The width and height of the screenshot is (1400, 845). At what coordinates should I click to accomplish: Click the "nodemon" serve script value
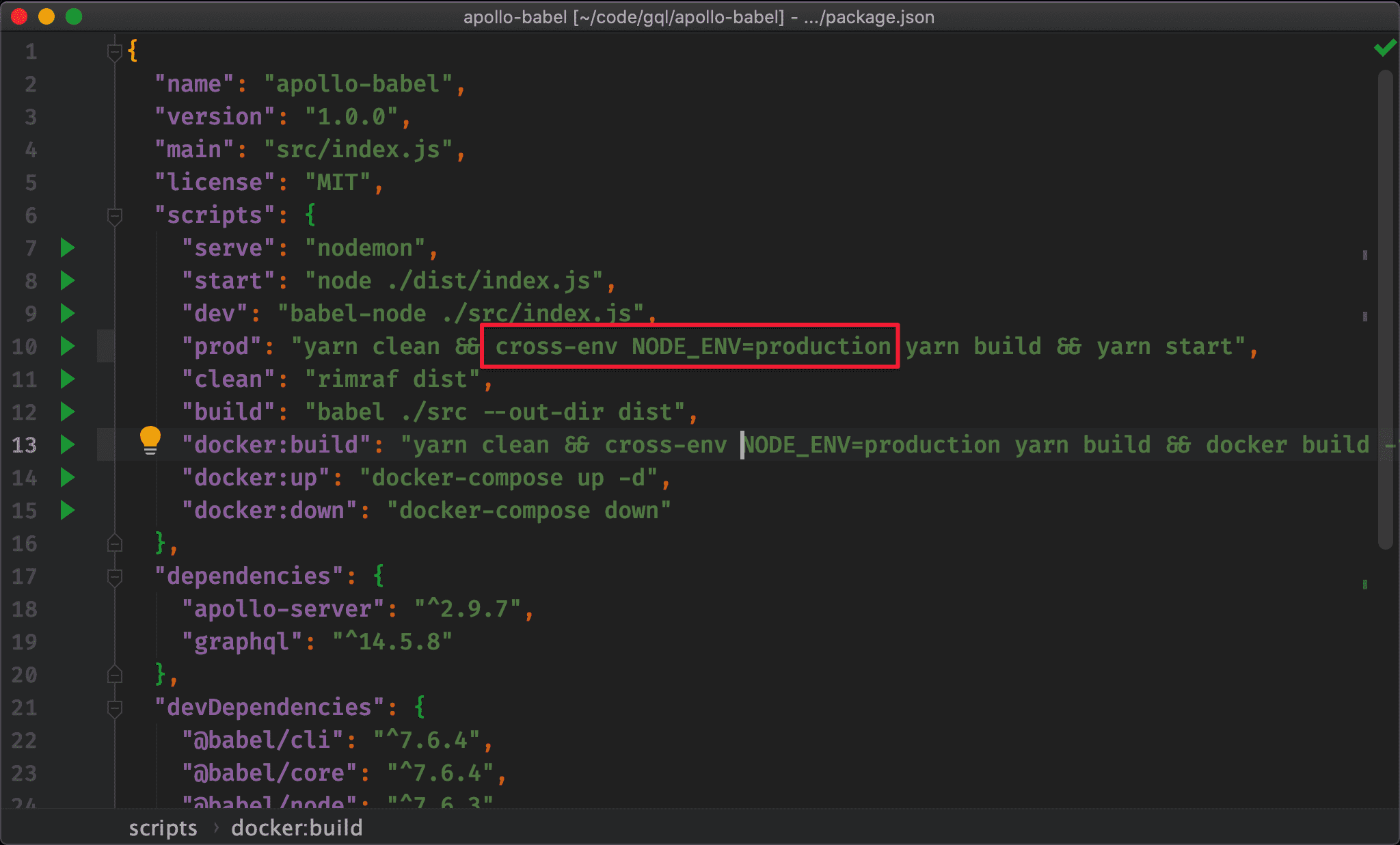pos(364,248)
